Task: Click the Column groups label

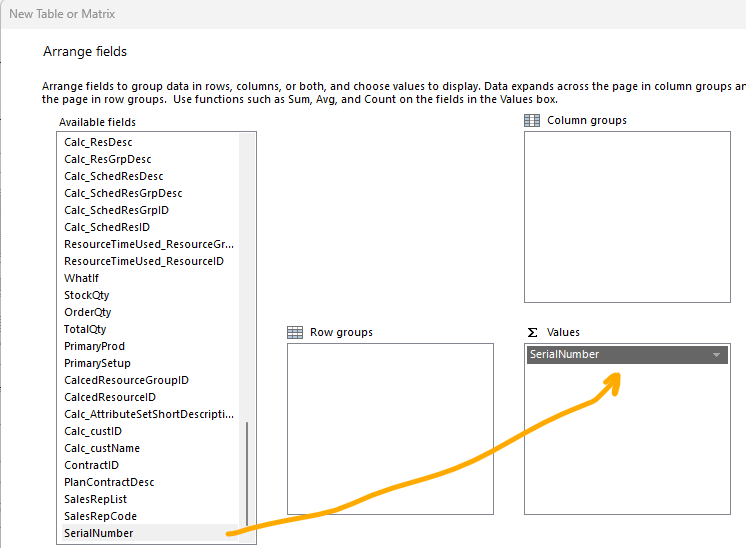Action: click(587, 120)
